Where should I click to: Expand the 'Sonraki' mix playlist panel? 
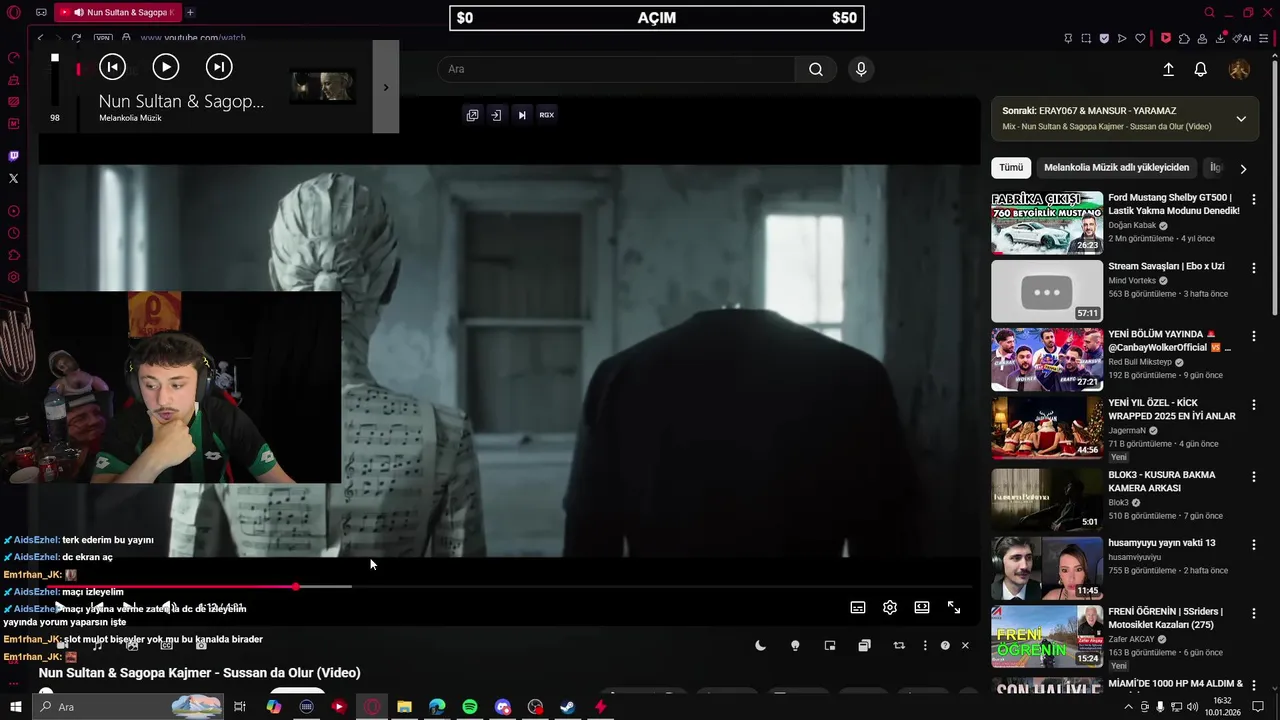pos(1241,118)
